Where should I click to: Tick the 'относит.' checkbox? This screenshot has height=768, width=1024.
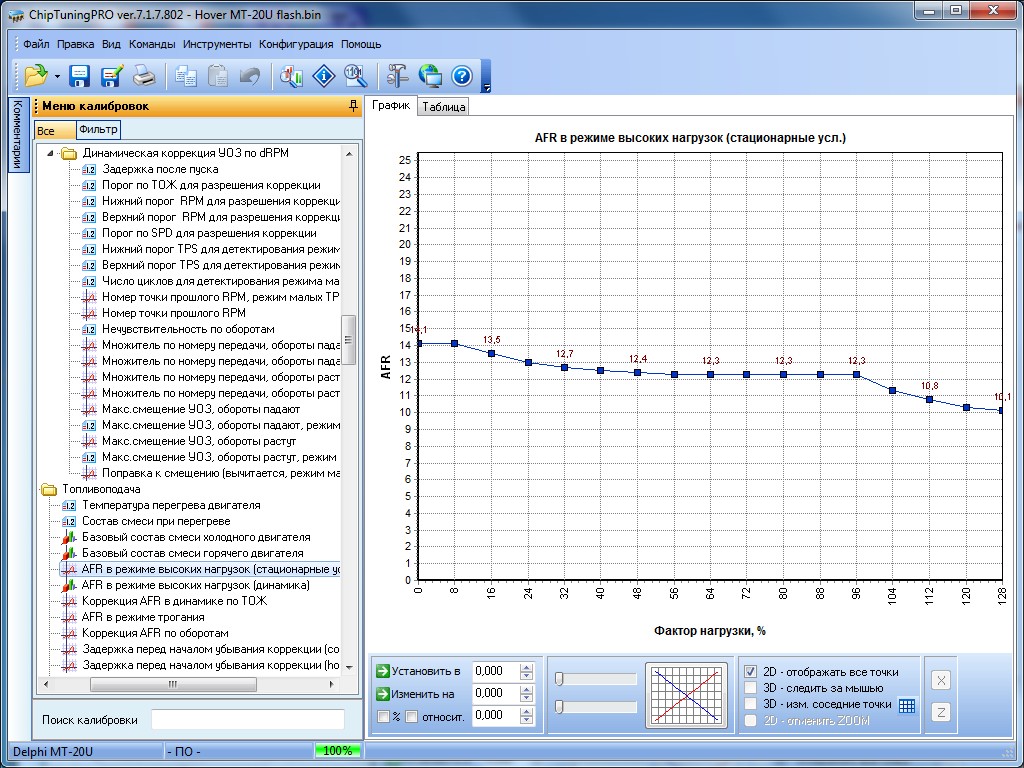(x=411, y=716)
